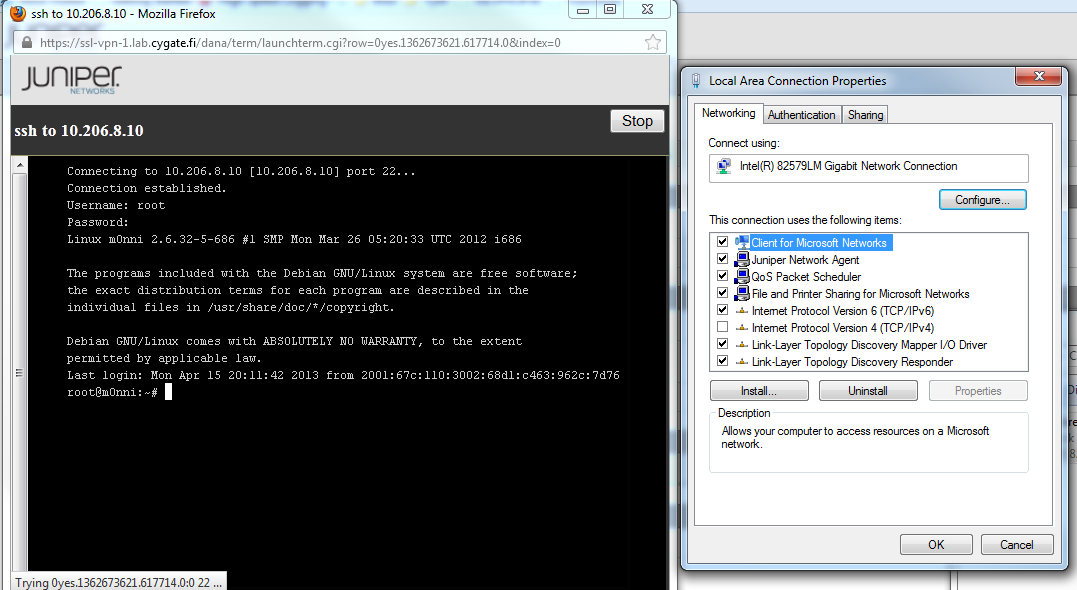1077x590 pixels.
Task: Select the File and Printer Sharing icon
Action: coord(742,294)
